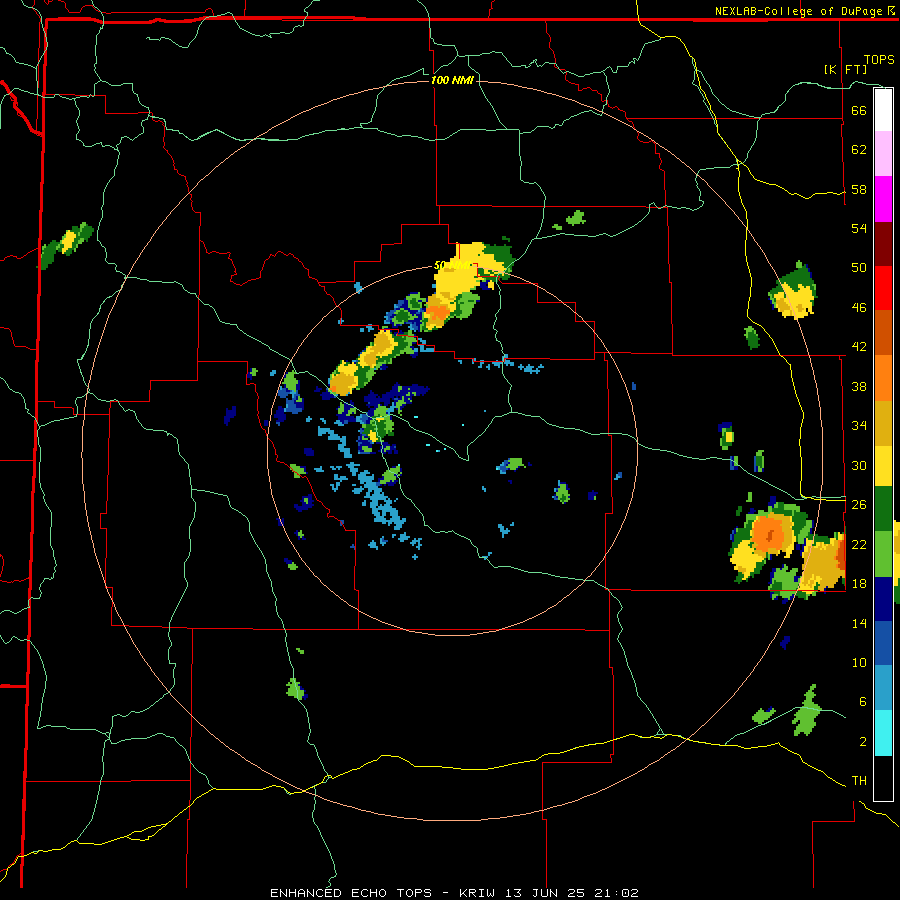Click the 50 NMI range ring label
This screenshot has height=900, width=900.
tap(453, 265)
